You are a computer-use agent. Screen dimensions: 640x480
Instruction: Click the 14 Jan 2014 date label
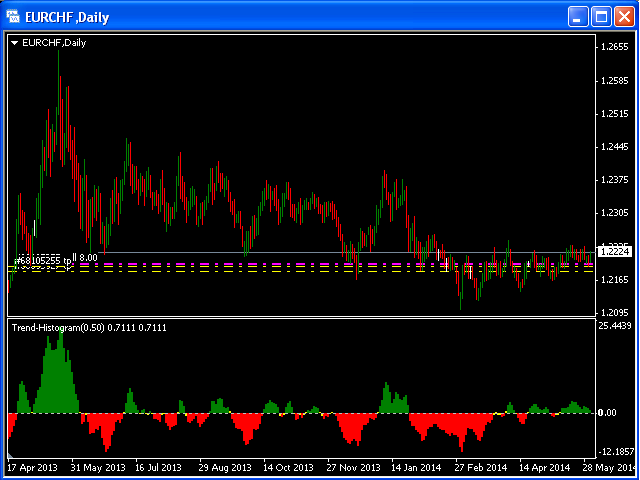[416, 467]
